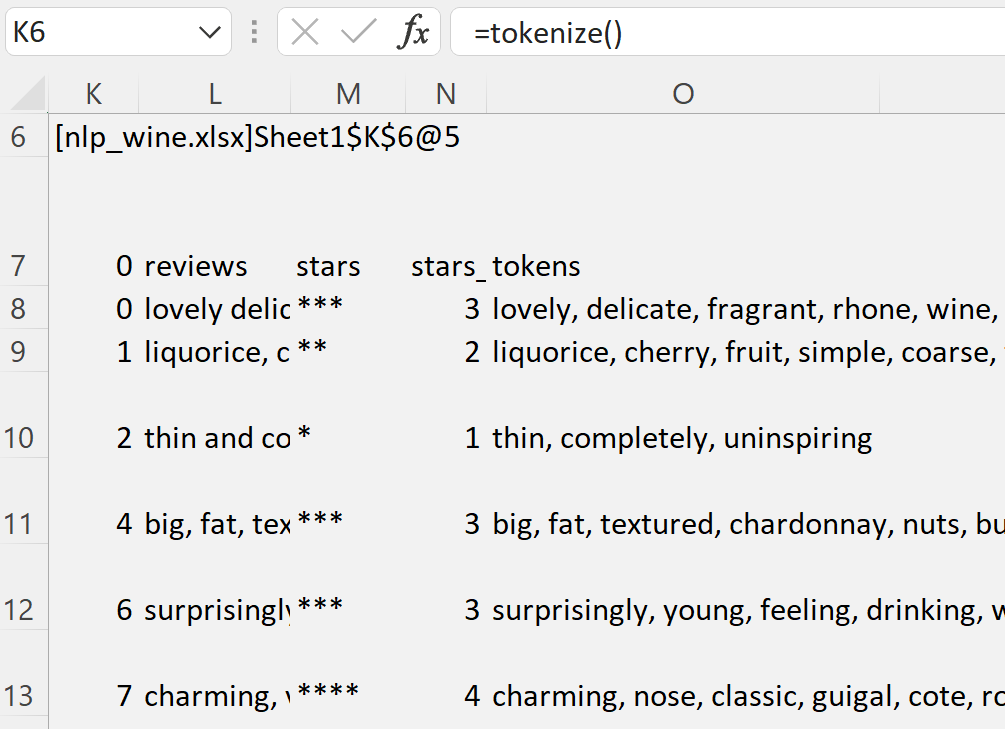
Task: Select row header 10
Action: click(22, 437)
